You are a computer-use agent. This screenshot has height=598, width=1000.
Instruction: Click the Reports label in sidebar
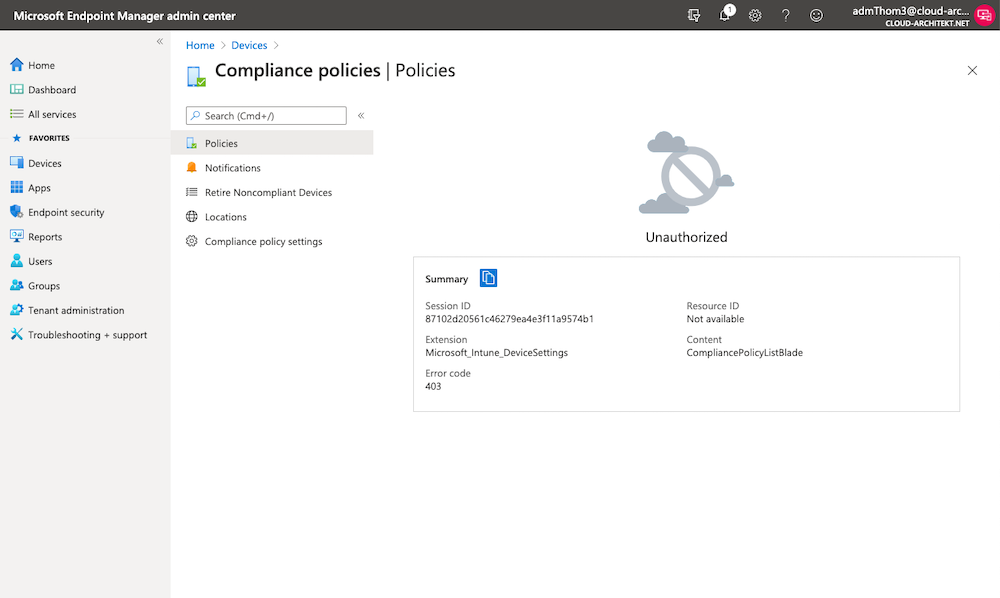pos(45,237)
